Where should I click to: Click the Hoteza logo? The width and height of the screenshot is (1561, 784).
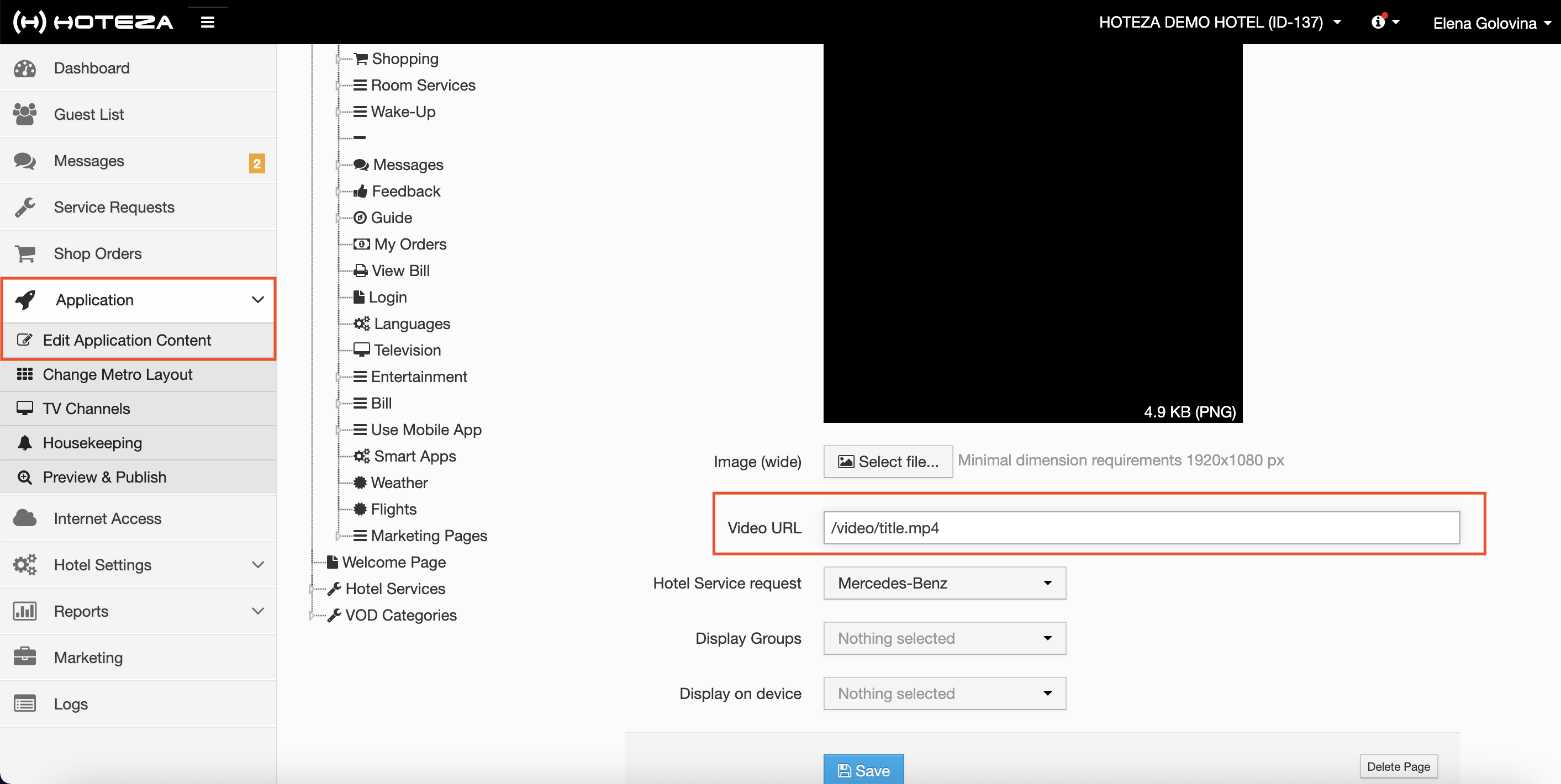(93, 23)
